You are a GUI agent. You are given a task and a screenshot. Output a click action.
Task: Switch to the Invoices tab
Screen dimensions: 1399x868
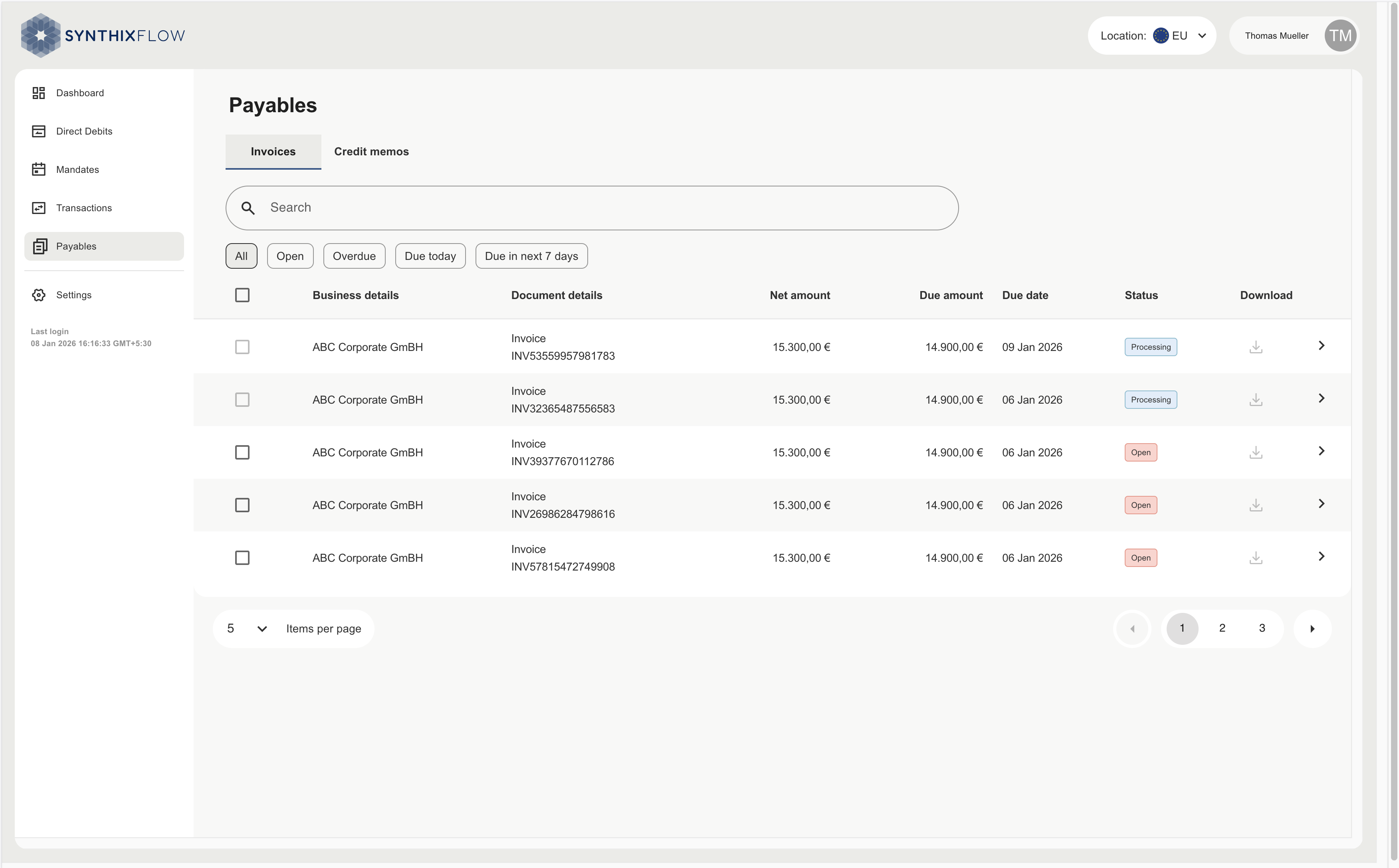(x=273, y=152)
